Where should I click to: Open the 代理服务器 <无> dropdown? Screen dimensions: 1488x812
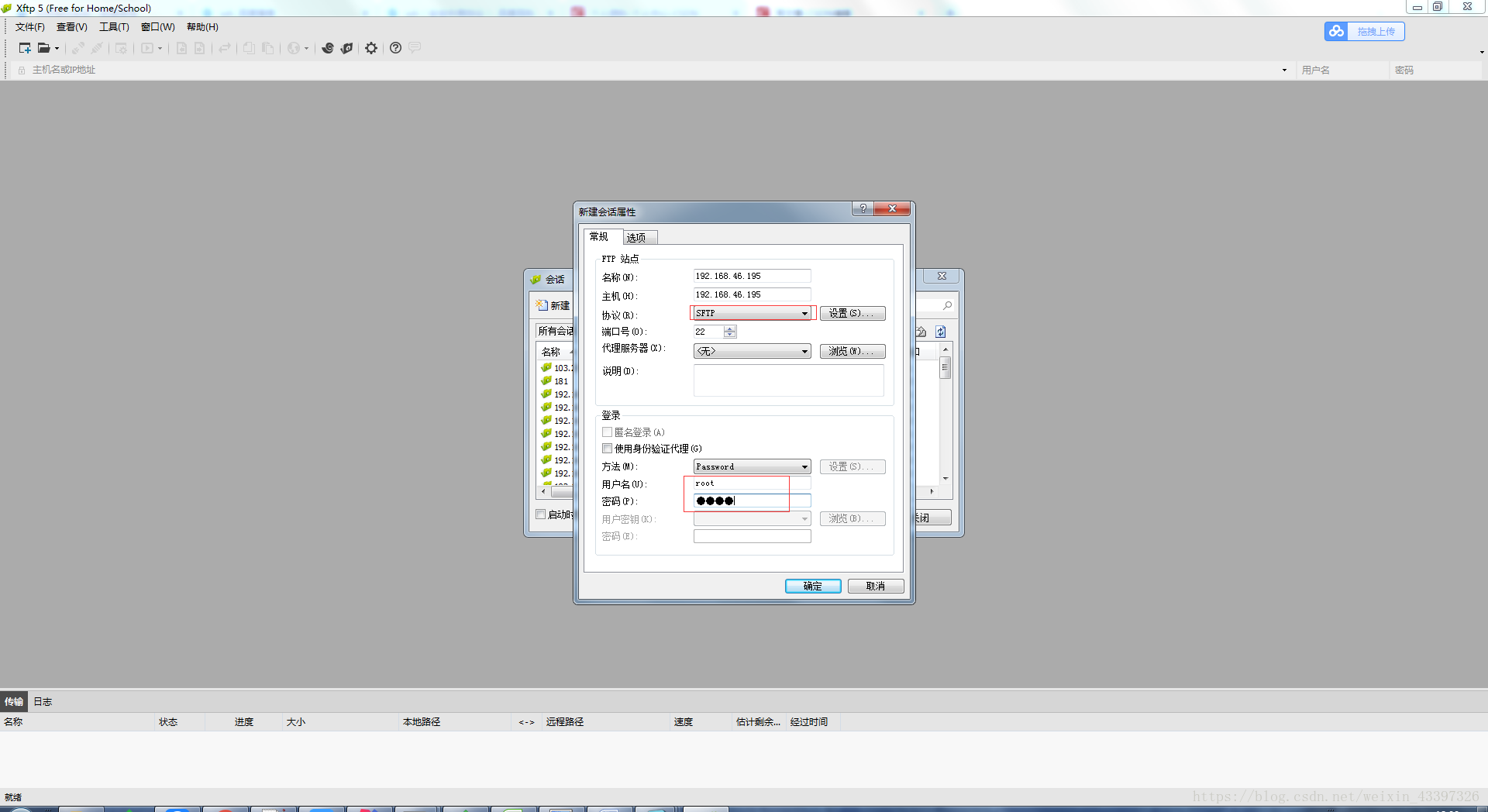(752, 351)
